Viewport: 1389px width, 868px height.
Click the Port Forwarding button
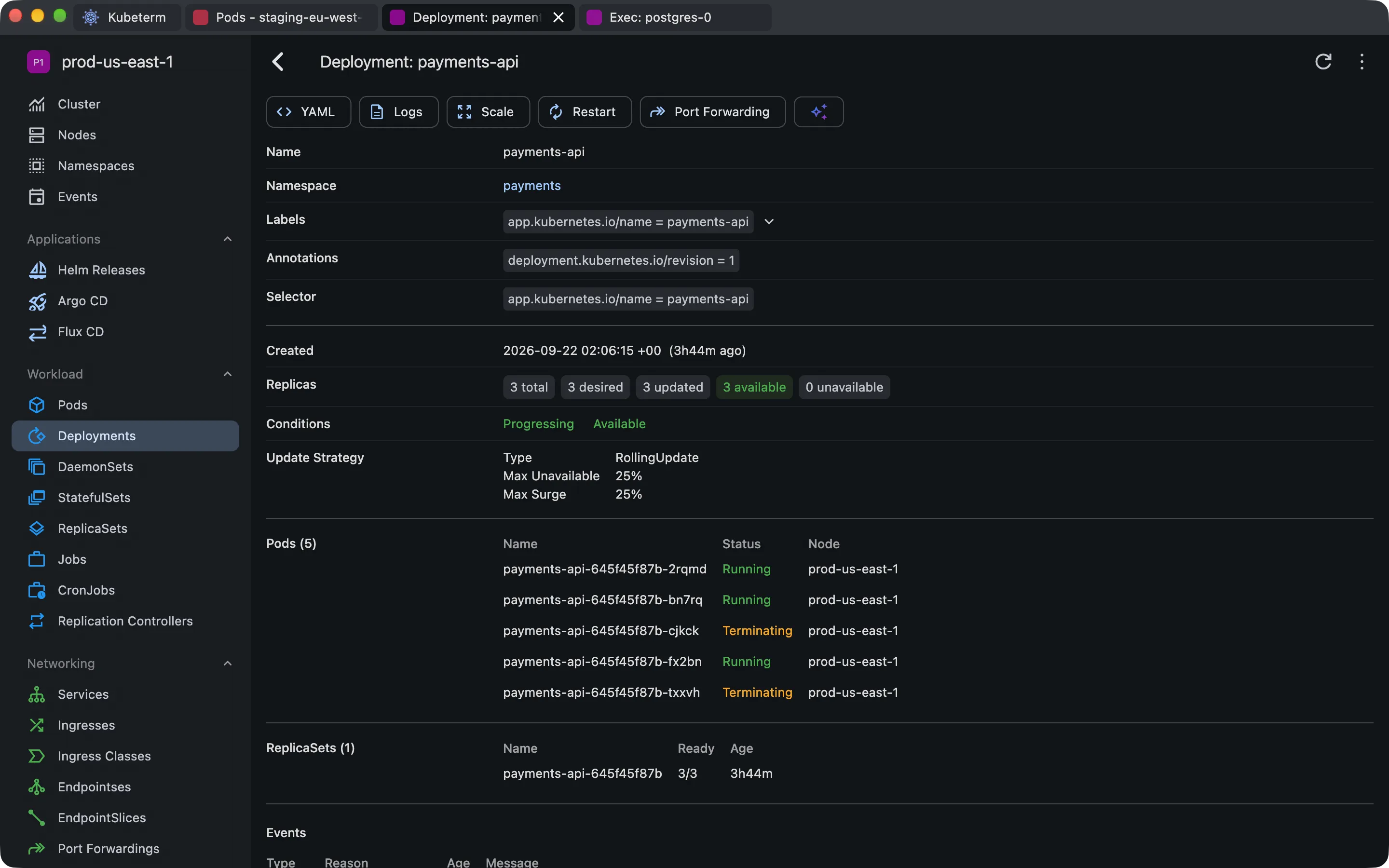tap(712, 112)
